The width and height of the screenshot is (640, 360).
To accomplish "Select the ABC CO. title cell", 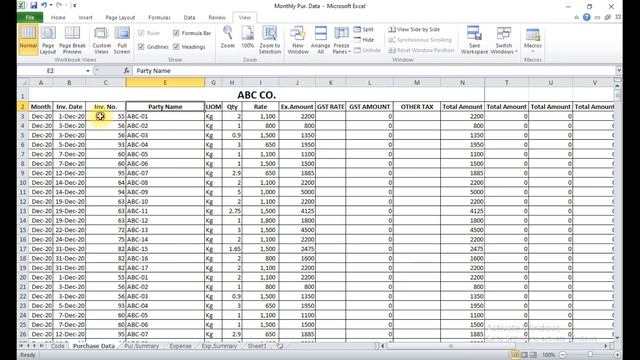I will 256,95.
